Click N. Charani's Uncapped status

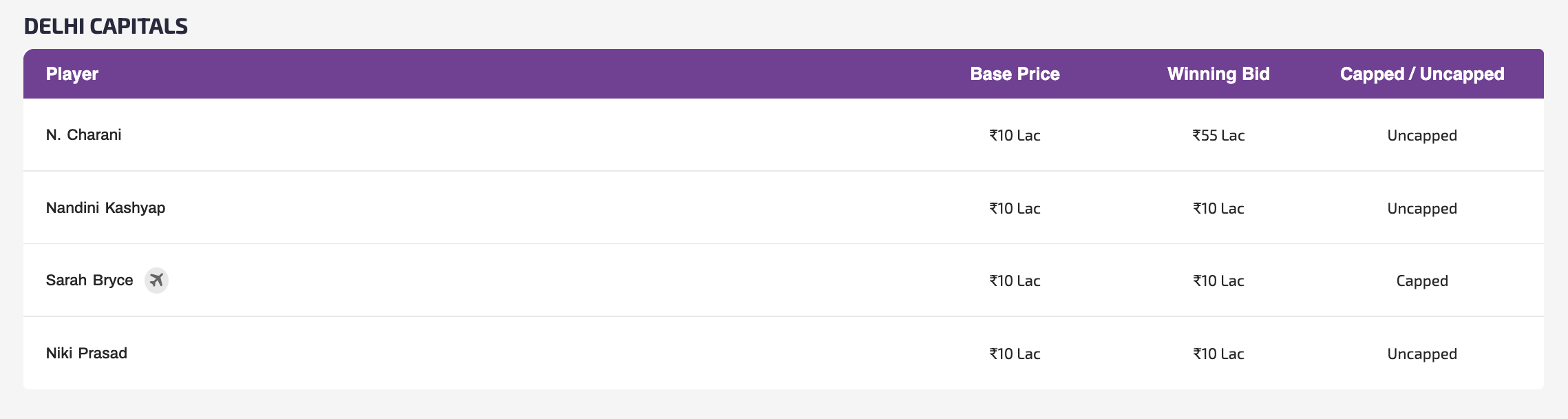[x=1422, y=136]
